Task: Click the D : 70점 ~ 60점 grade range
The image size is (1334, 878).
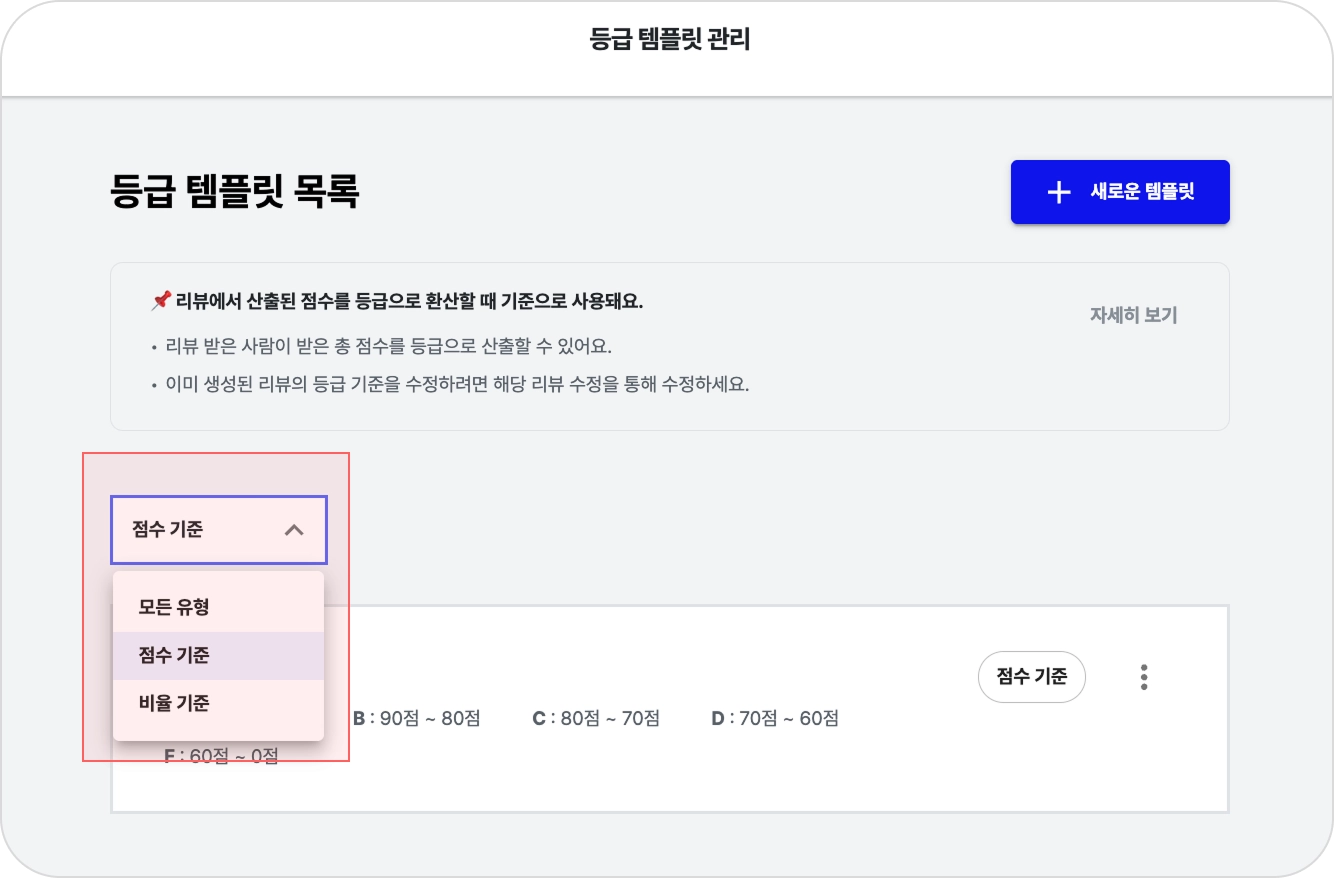Action: (775, 718)
